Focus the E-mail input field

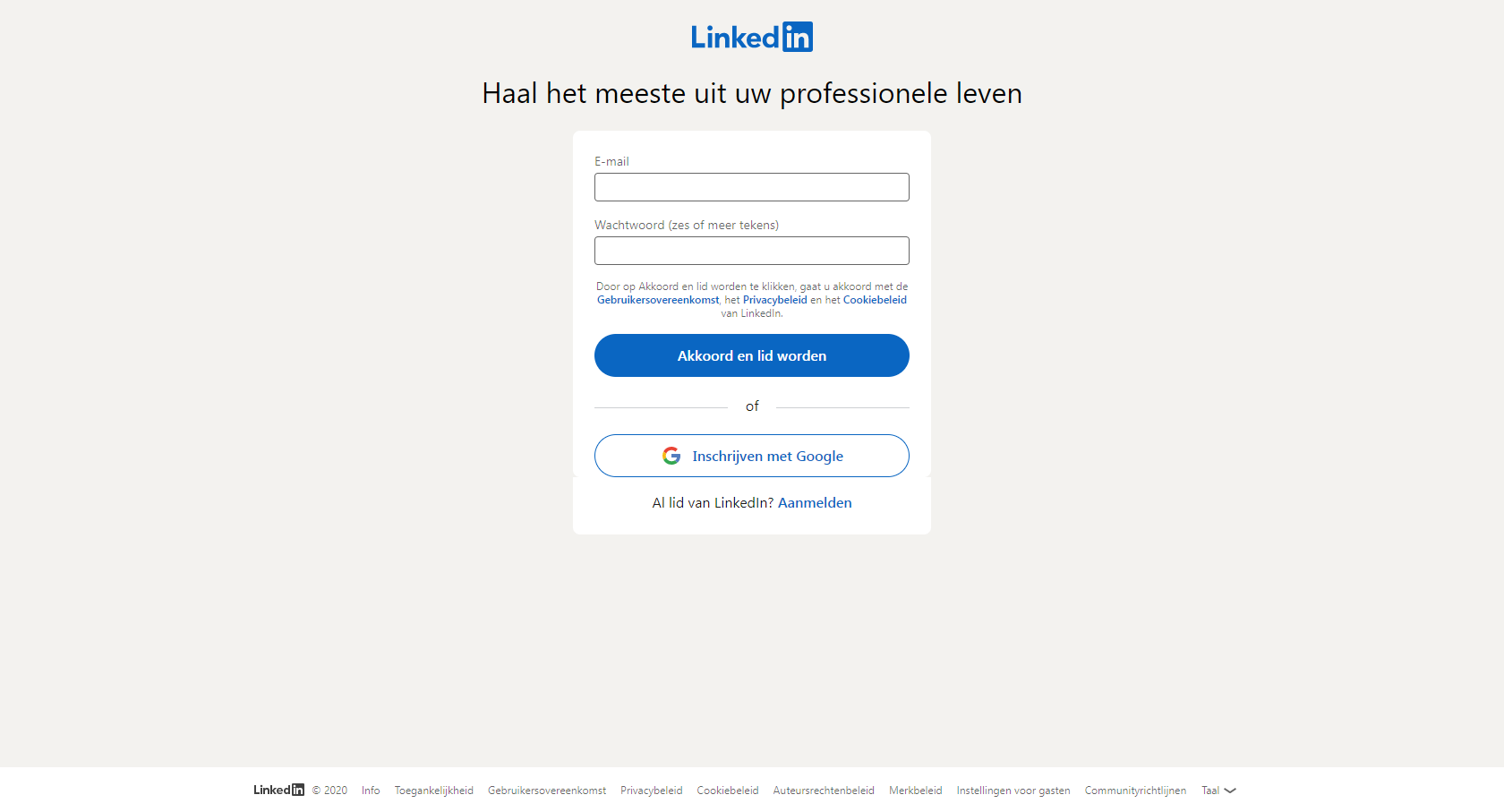(752, 187)
